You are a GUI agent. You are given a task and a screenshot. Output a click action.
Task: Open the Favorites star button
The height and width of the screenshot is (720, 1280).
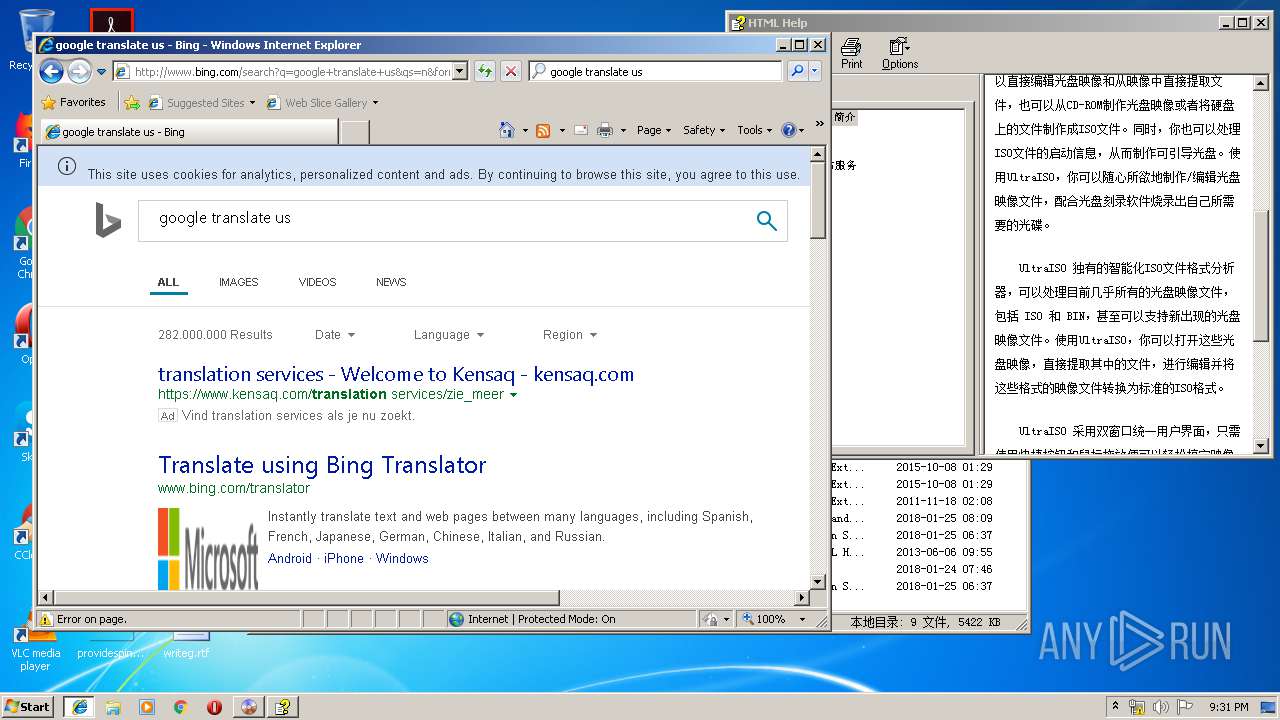point(73,102)
